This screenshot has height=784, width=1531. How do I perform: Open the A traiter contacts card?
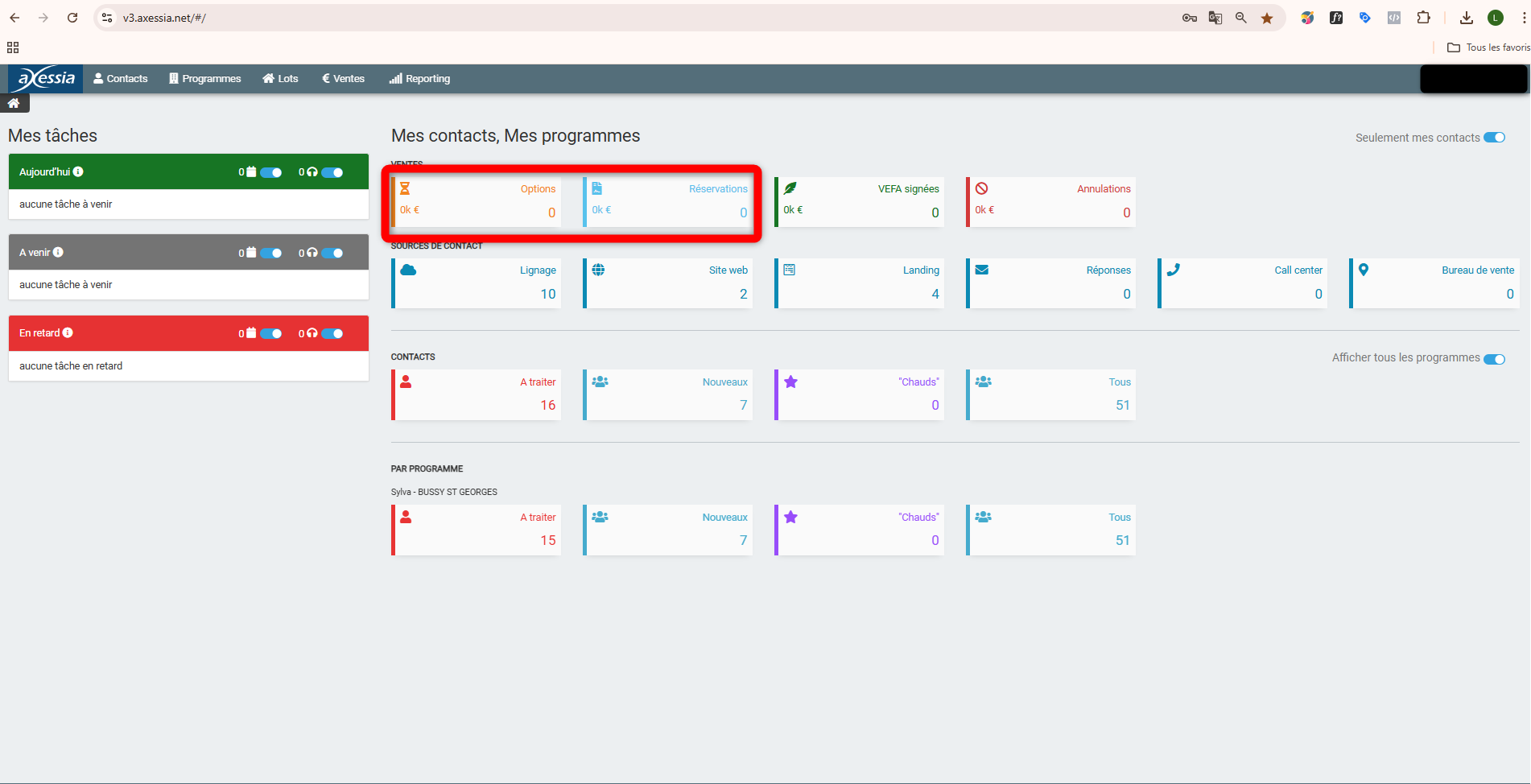(x=477, y=394)
